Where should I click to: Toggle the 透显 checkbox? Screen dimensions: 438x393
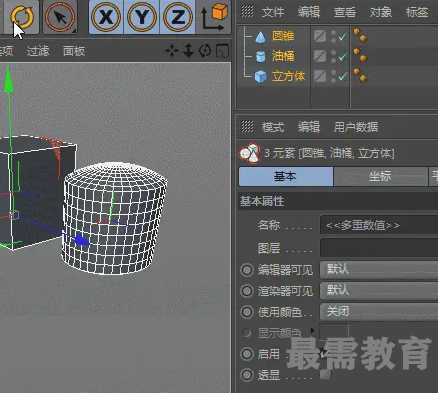[326, 375]
